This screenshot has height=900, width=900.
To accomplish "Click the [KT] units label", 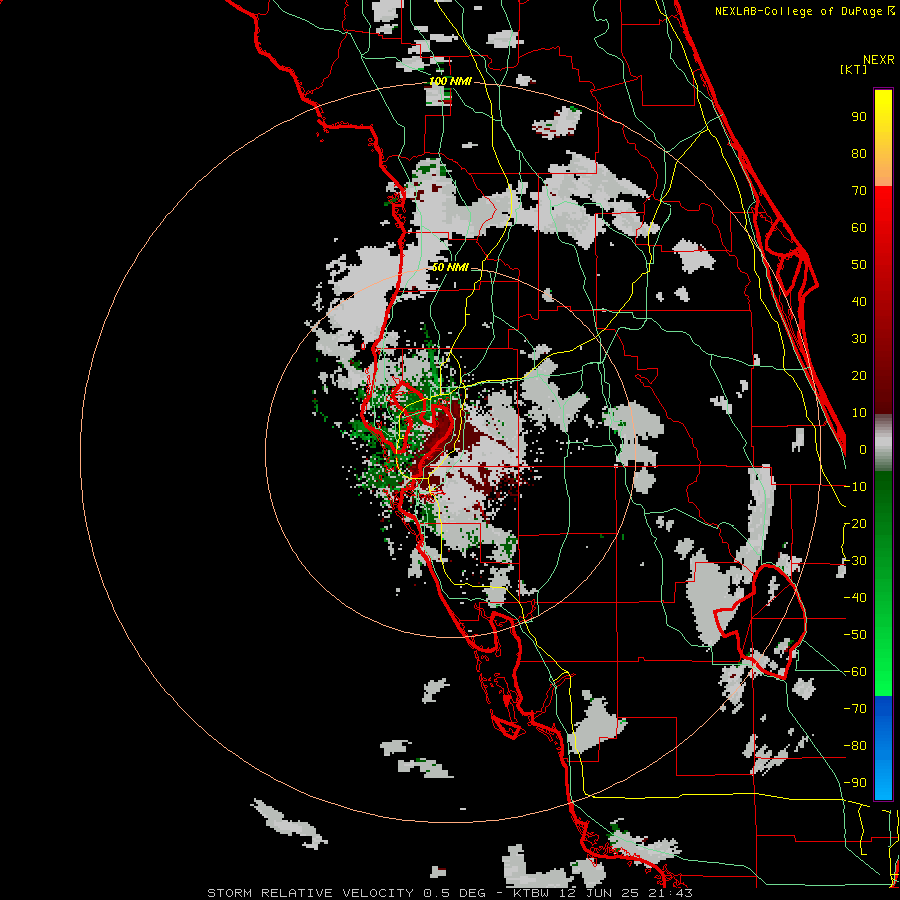I will [x=854, y=69].
